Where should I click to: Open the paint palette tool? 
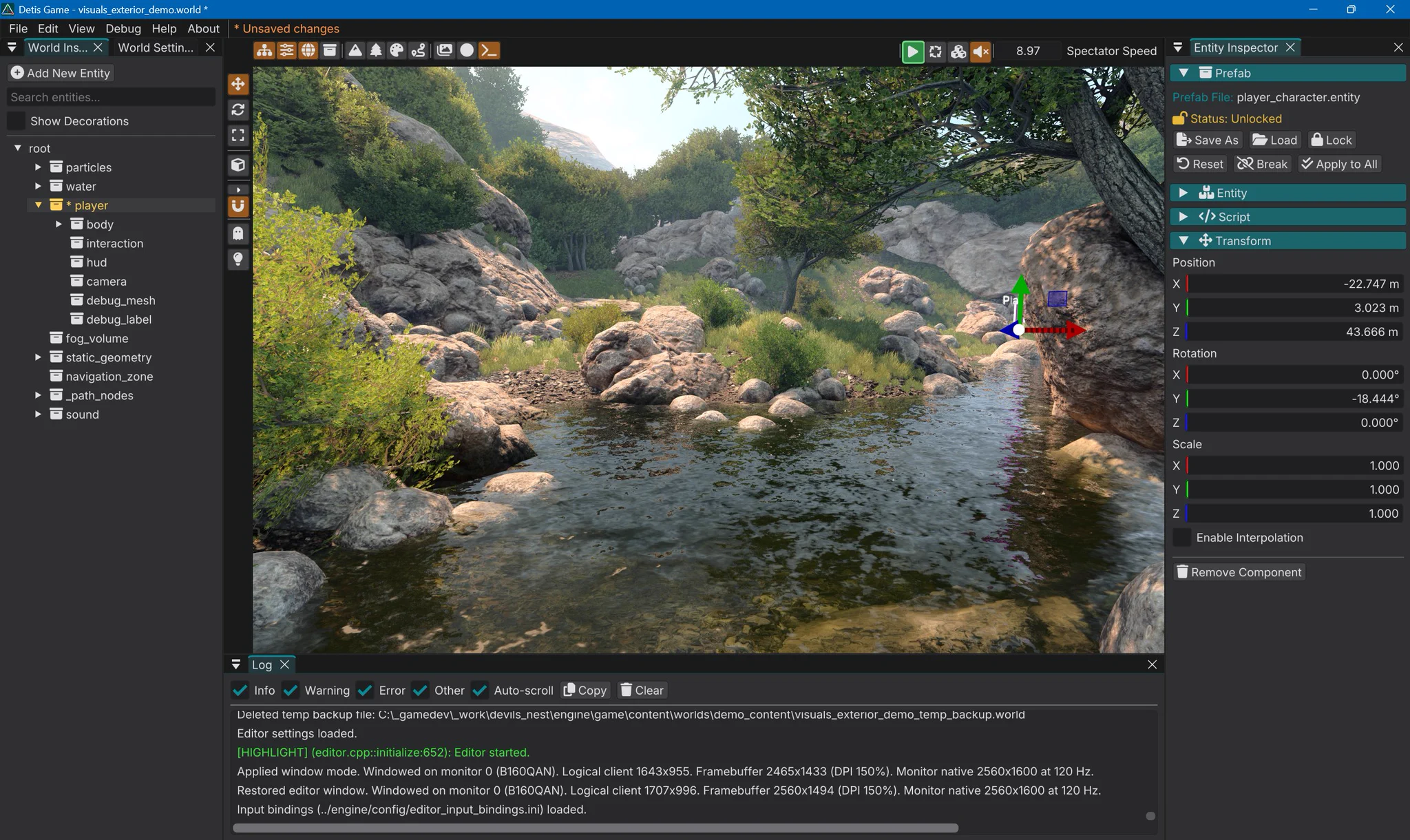[397, 50]
